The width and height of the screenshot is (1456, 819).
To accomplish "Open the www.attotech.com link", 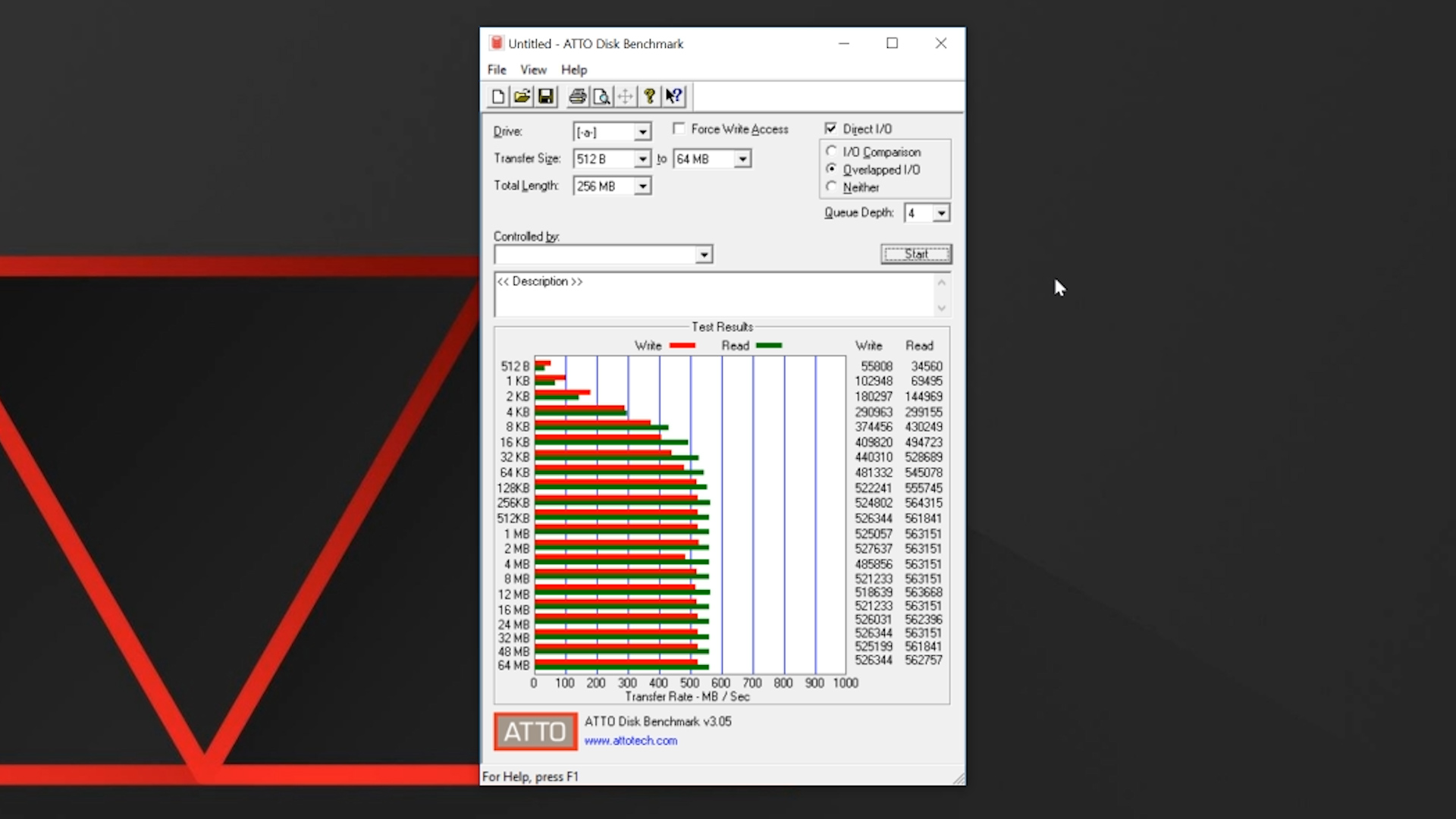I will tap(630, 741).
